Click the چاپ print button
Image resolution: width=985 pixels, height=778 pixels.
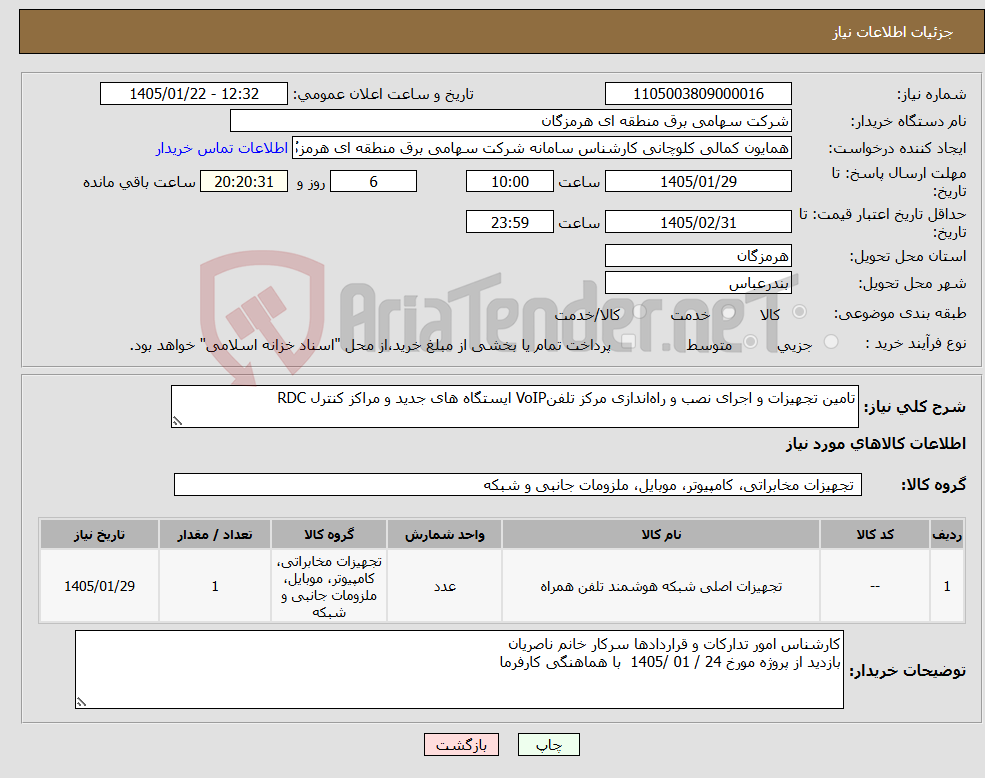[548, 745]
